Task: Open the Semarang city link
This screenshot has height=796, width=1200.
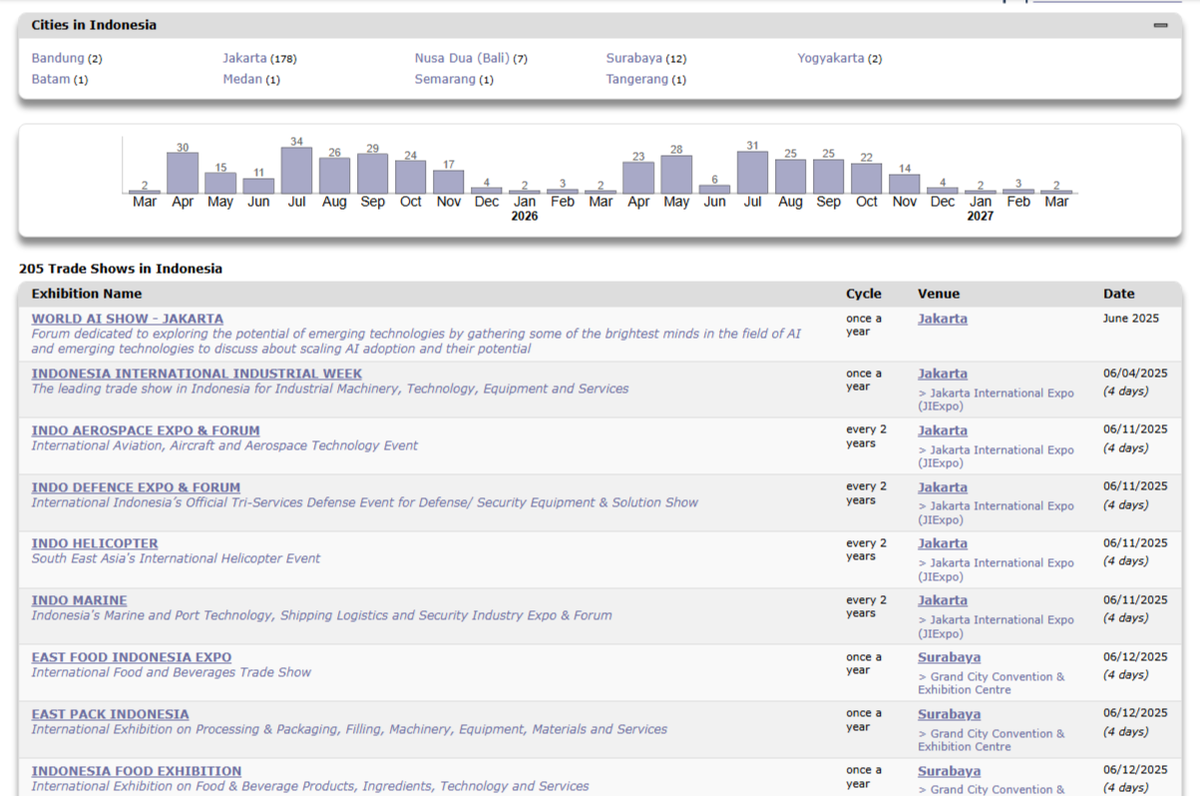Action: click(x=445, y=79)
